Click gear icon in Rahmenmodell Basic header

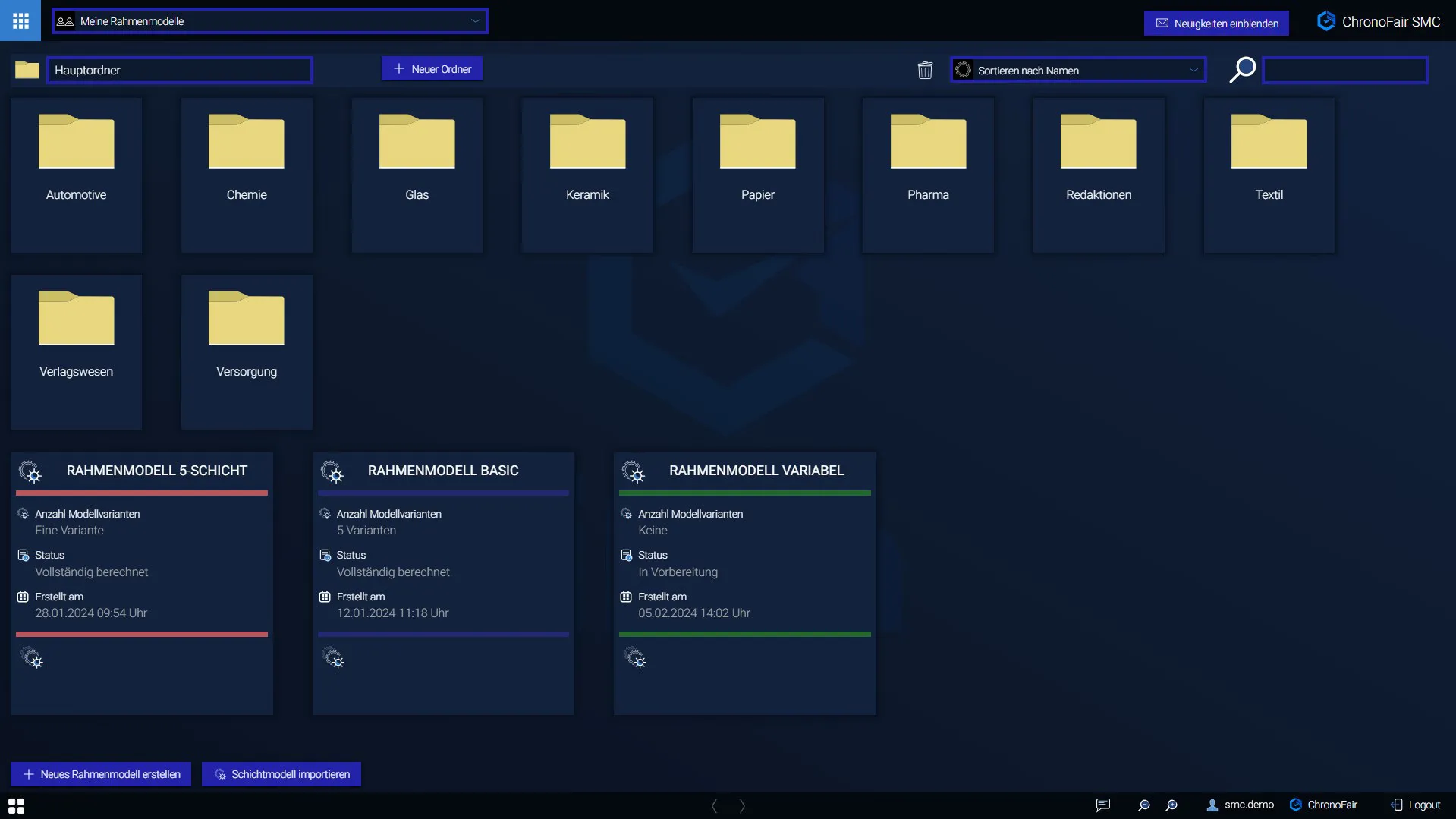tap(332, 471)
